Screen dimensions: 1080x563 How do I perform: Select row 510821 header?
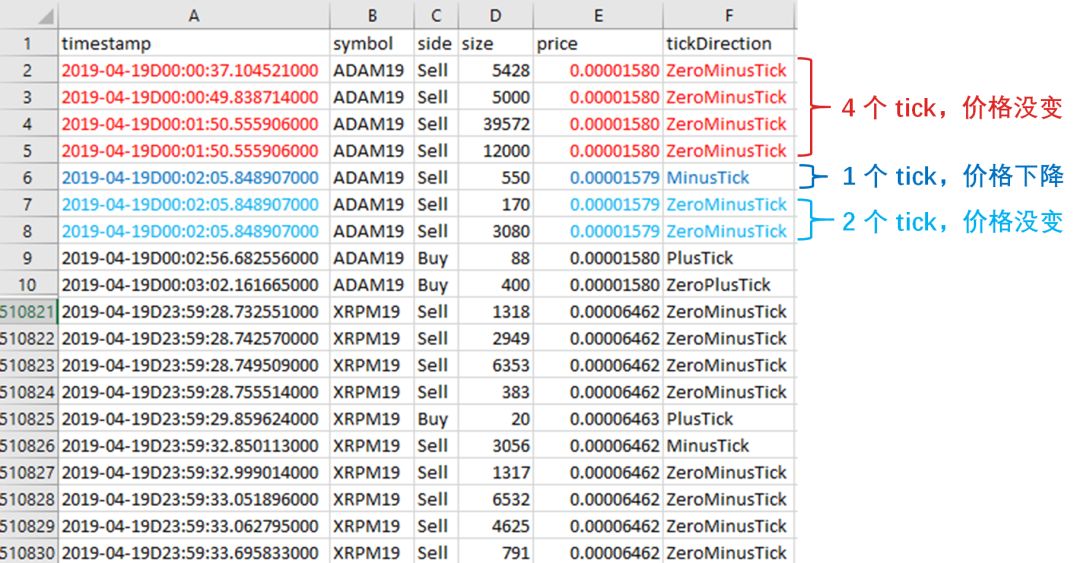point(28,311)
